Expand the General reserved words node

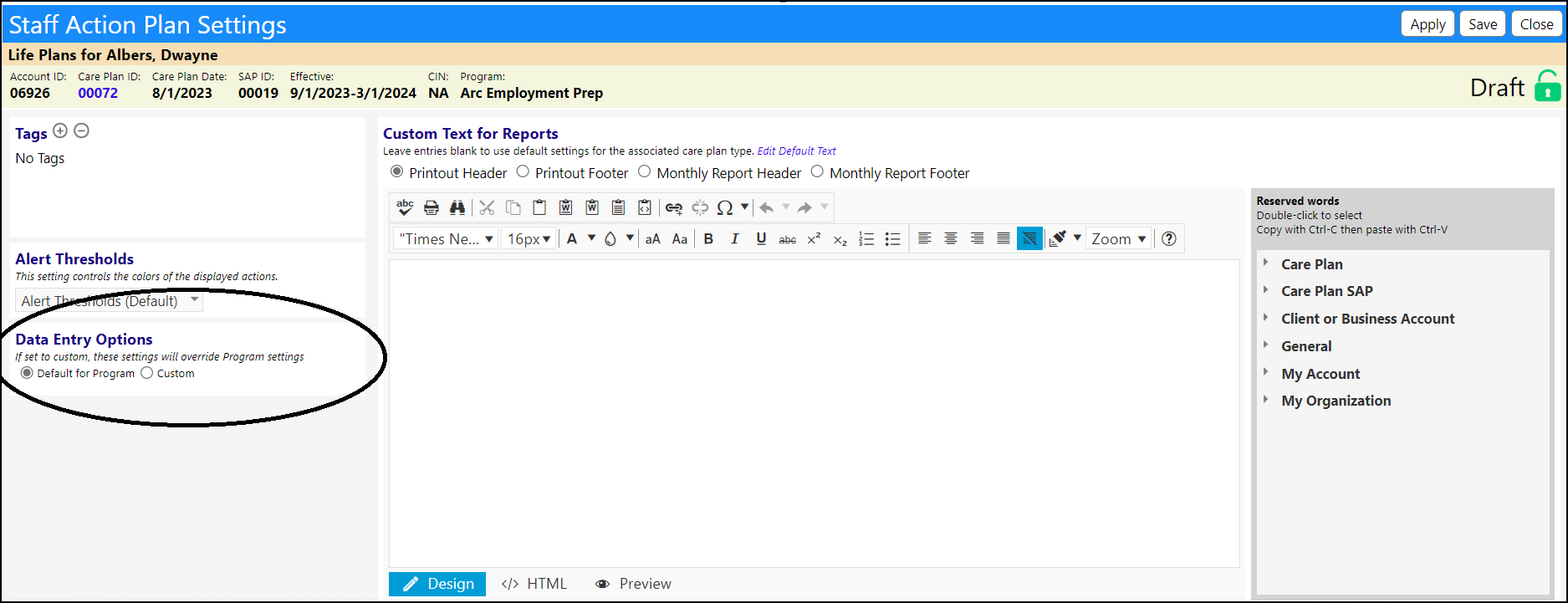coord(1266,345)
